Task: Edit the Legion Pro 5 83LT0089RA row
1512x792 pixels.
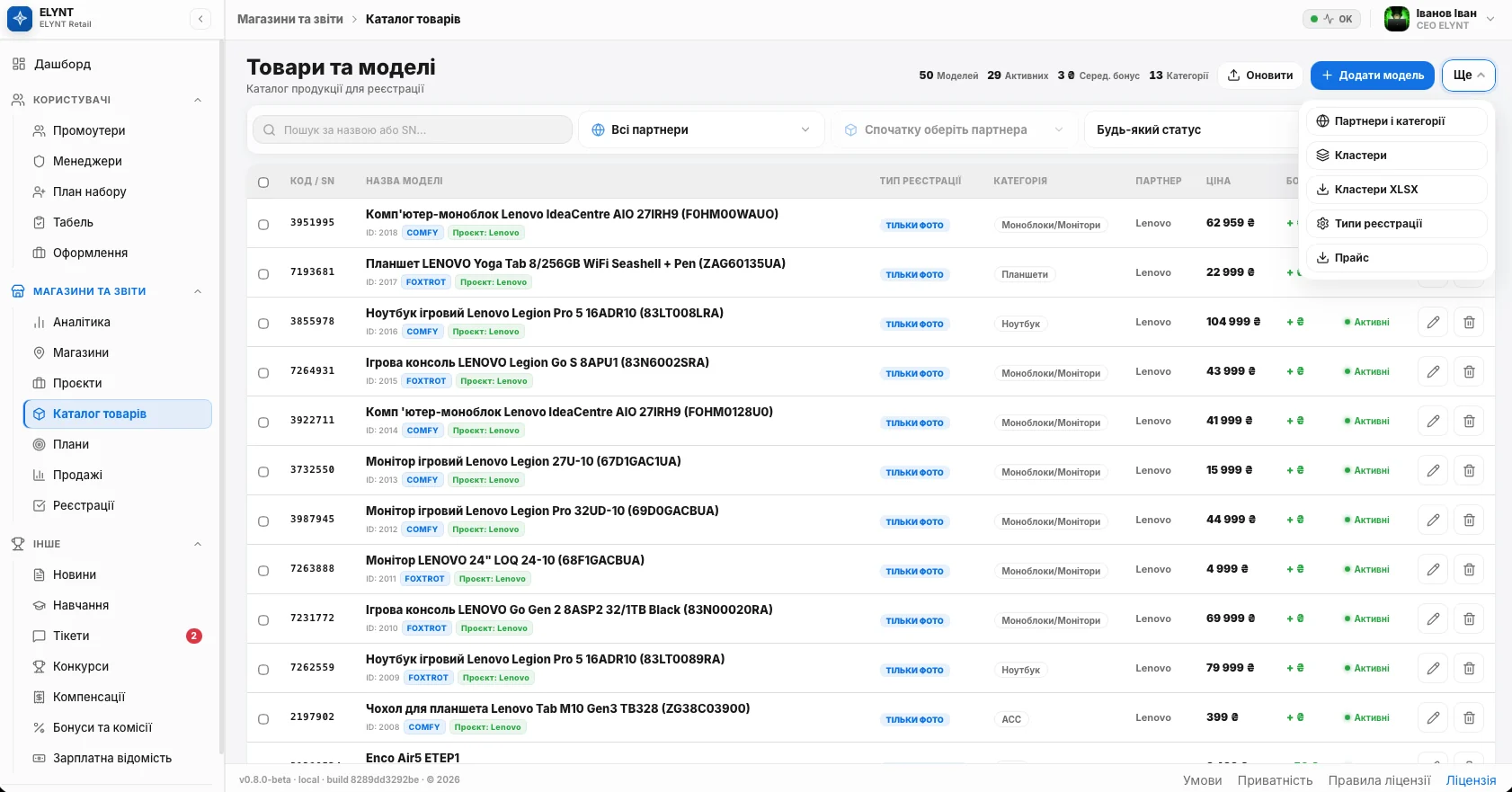Action: [x=1433, y=668]
